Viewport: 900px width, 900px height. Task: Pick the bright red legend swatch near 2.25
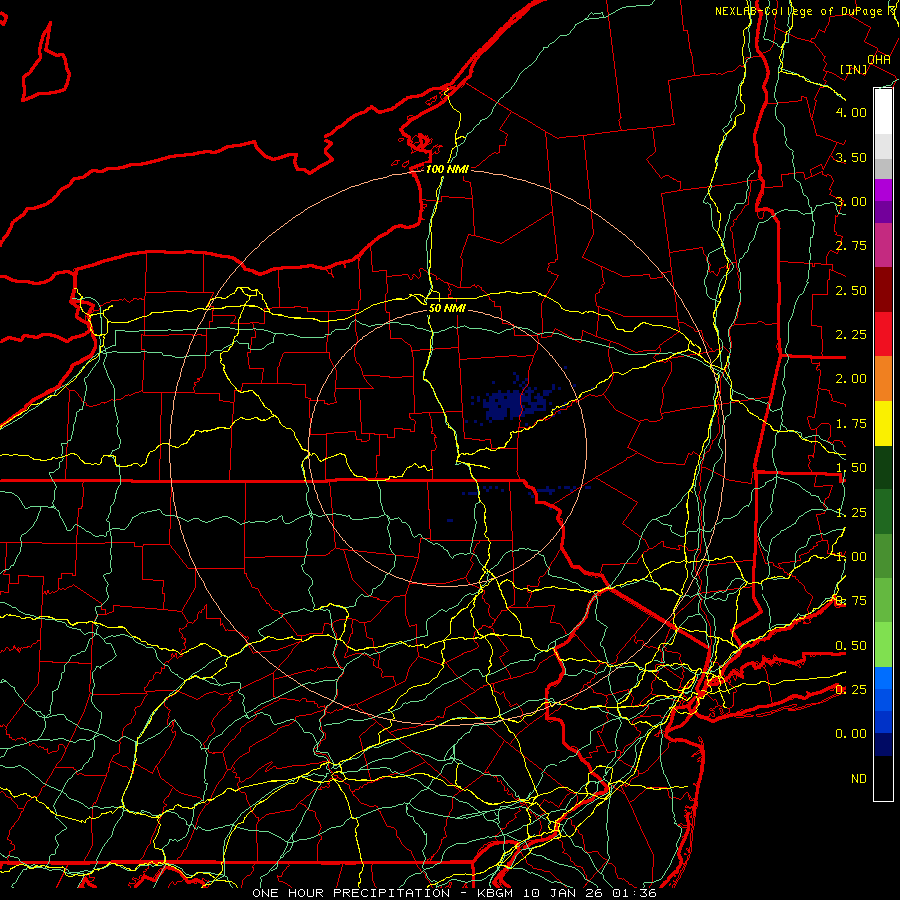point(883,335)
